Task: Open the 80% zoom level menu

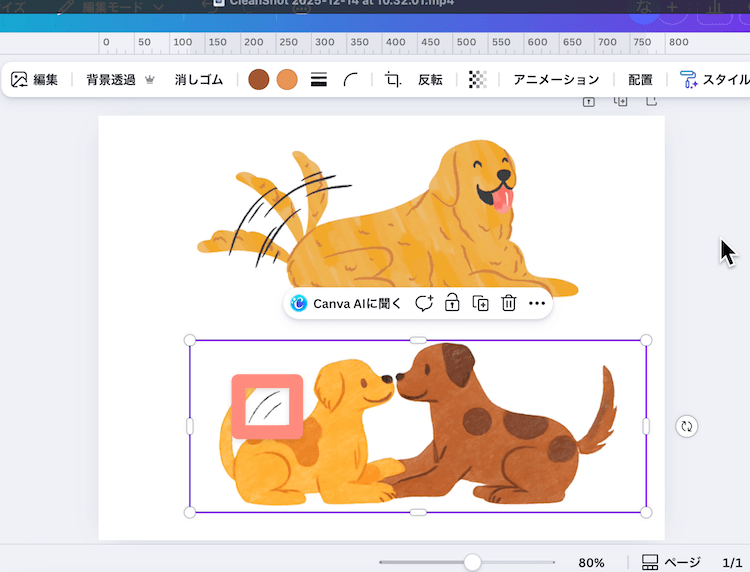Action: (x=591, y=563)
